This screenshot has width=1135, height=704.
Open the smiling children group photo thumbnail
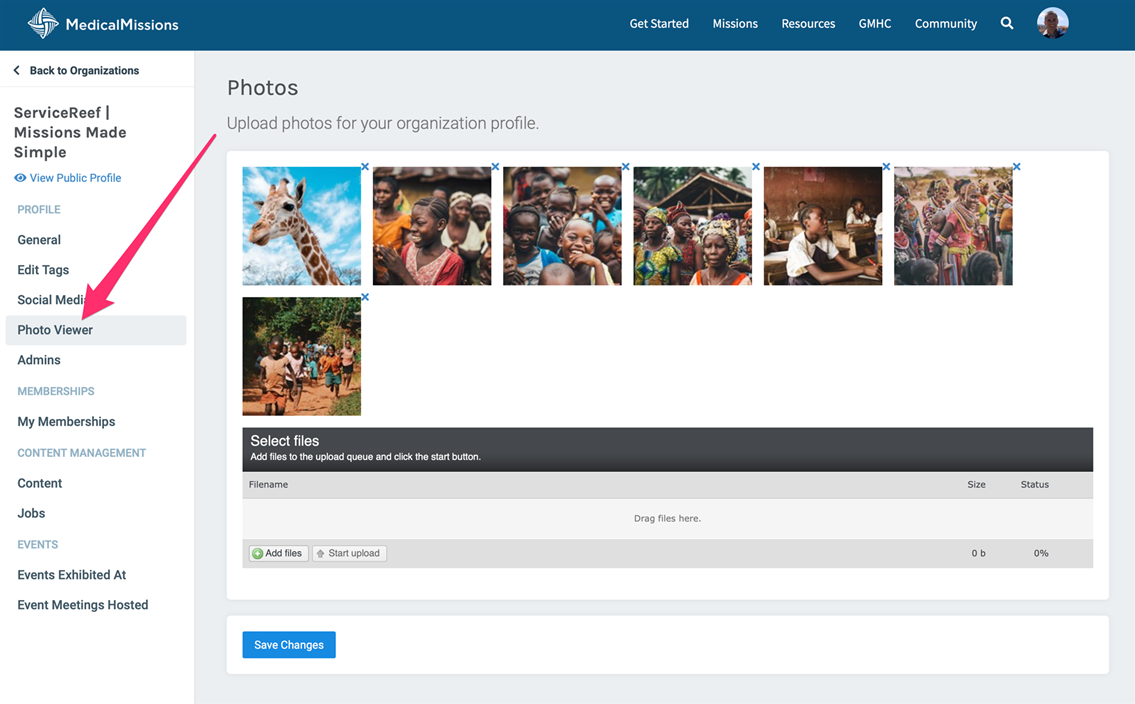pos(562,226)
